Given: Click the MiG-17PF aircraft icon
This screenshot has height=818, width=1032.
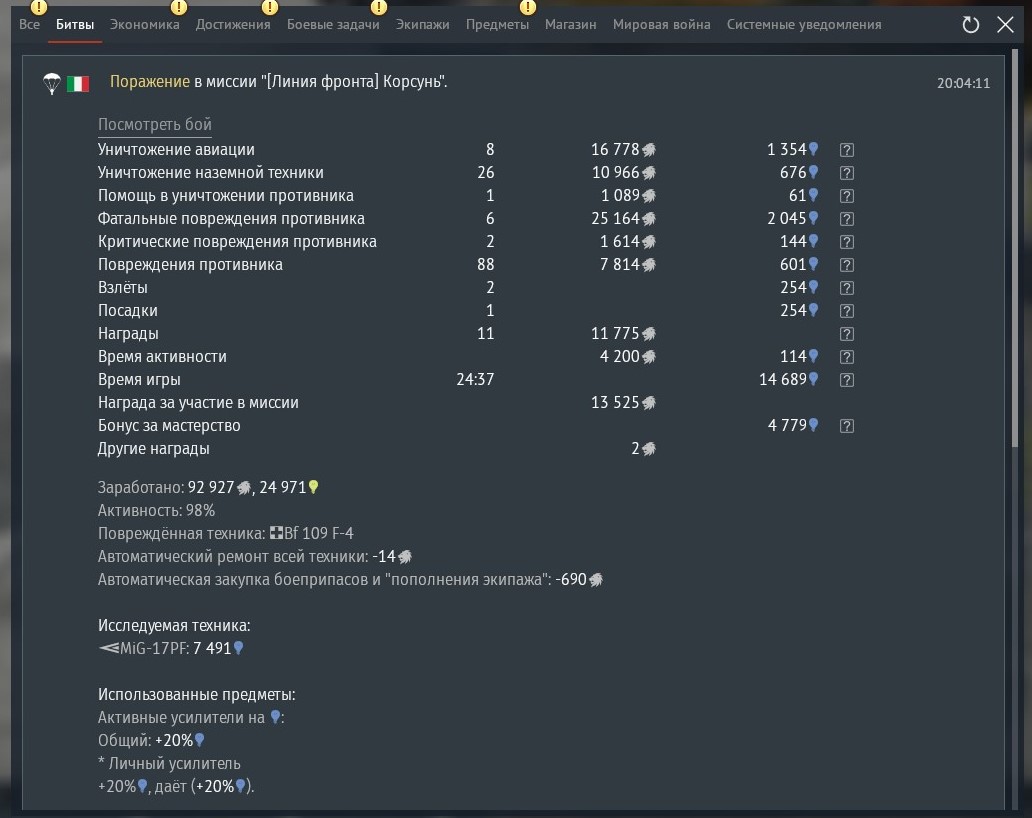Looking at the screenshot, I should click(109, 648).
